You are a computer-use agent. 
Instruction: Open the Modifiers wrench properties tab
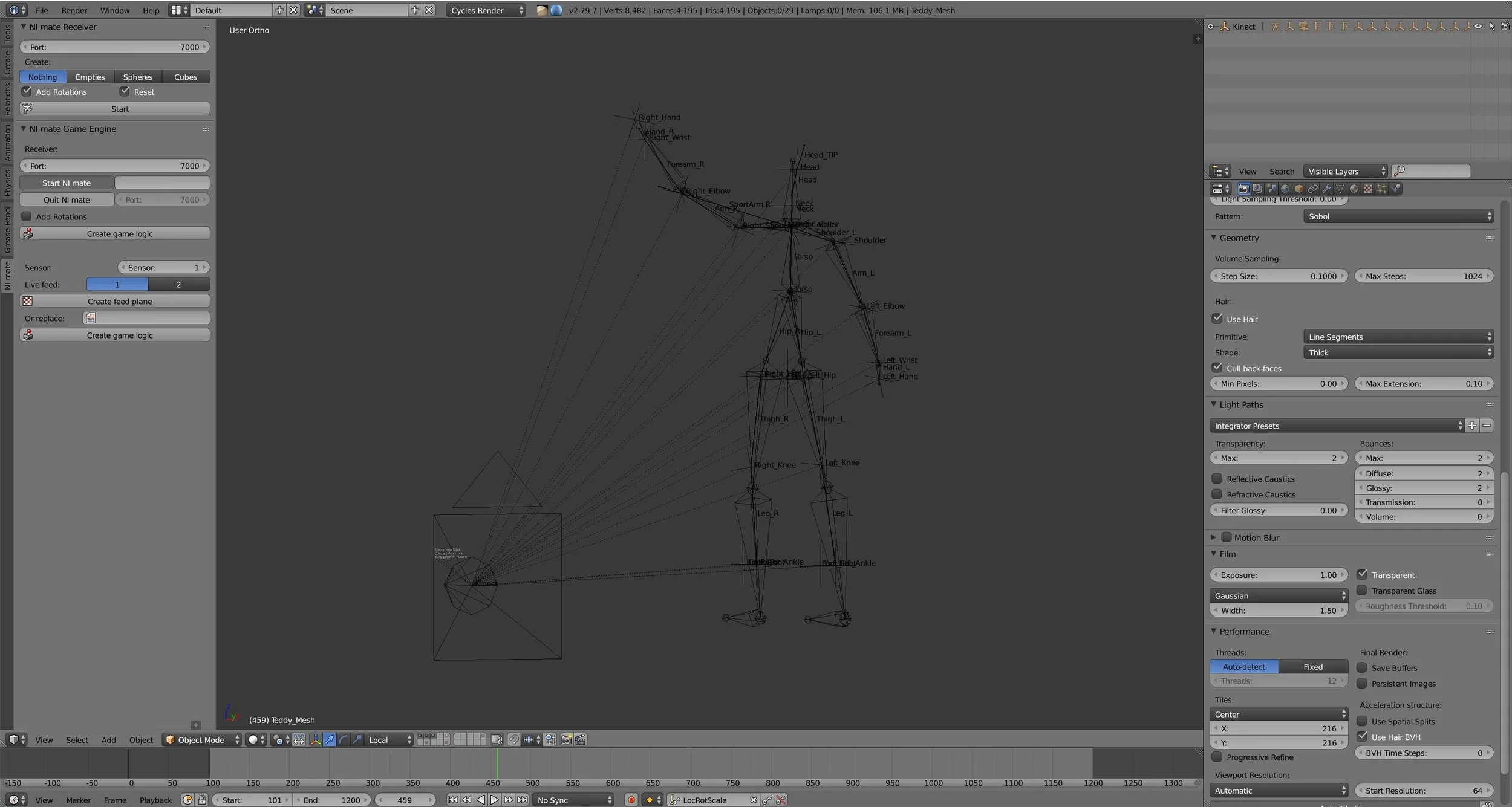pos(1326,189)
